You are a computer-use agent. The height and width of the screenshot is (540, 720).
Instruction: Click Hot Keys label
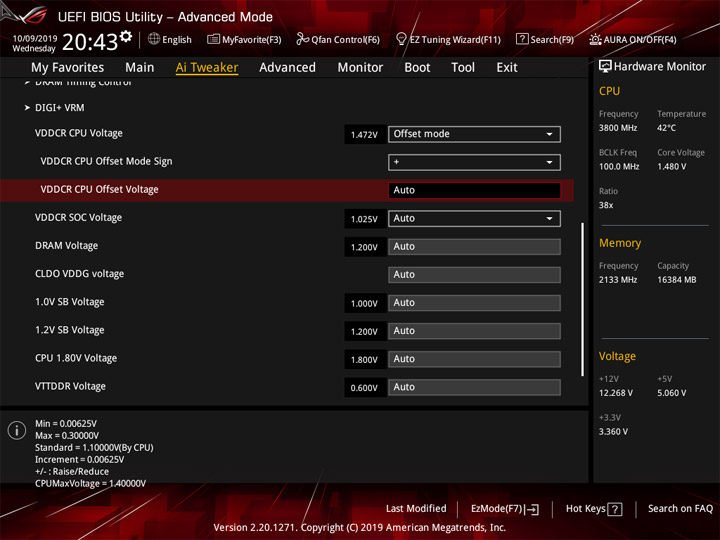pyautogui.click(x=585, y=509)
